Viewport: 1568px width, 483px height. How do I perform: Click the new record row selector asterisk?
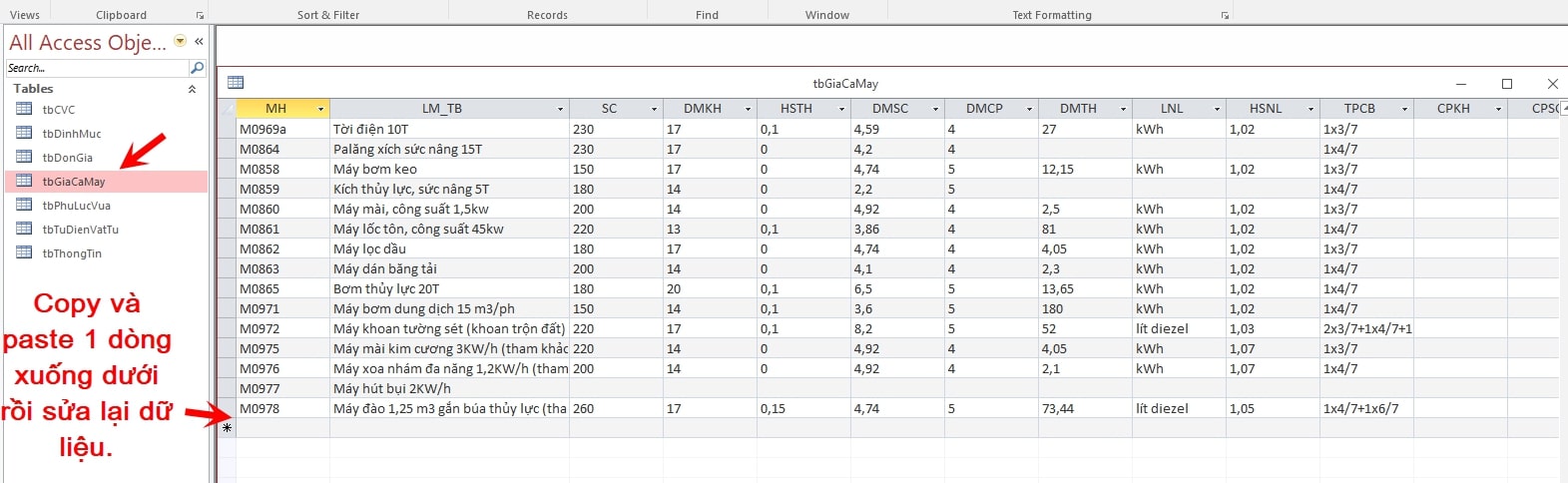click(227, 428)
